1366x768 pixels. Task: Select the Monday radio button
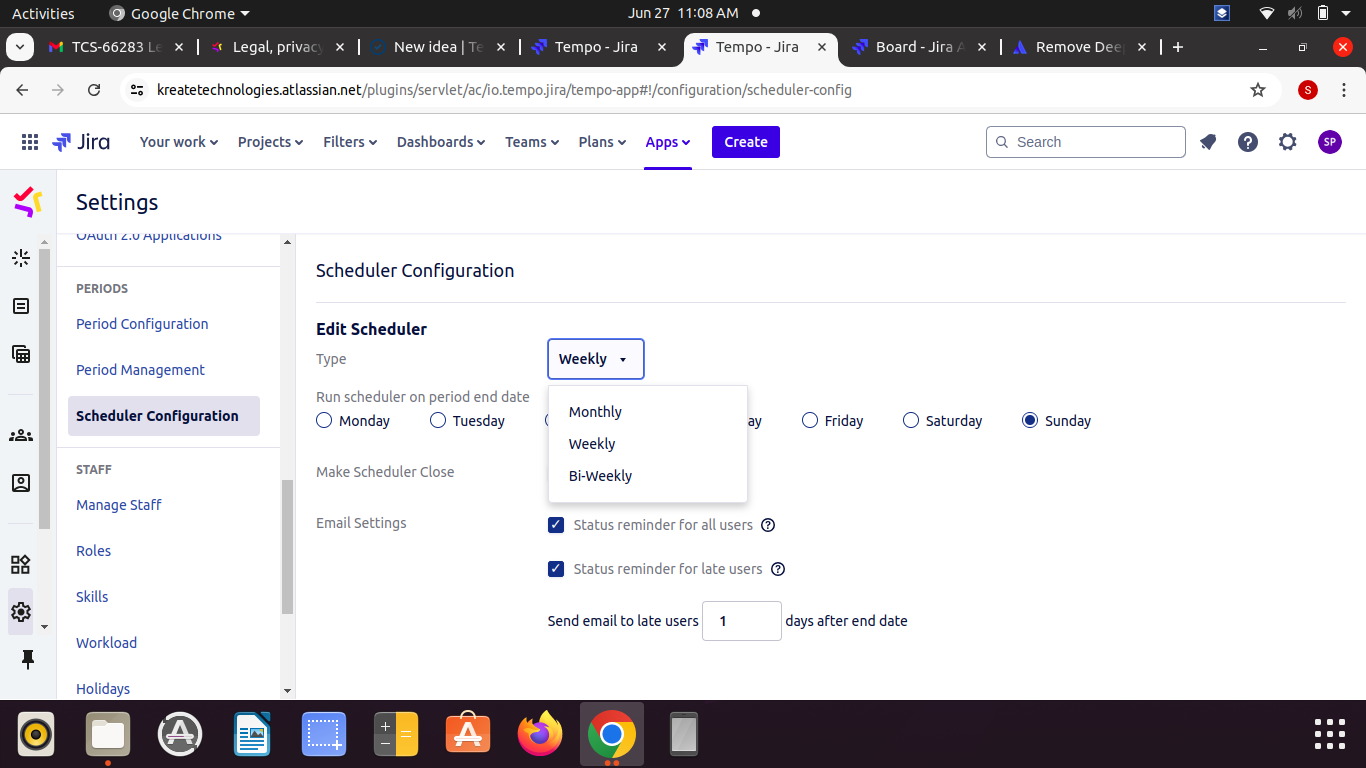click(x=324, y=421)
